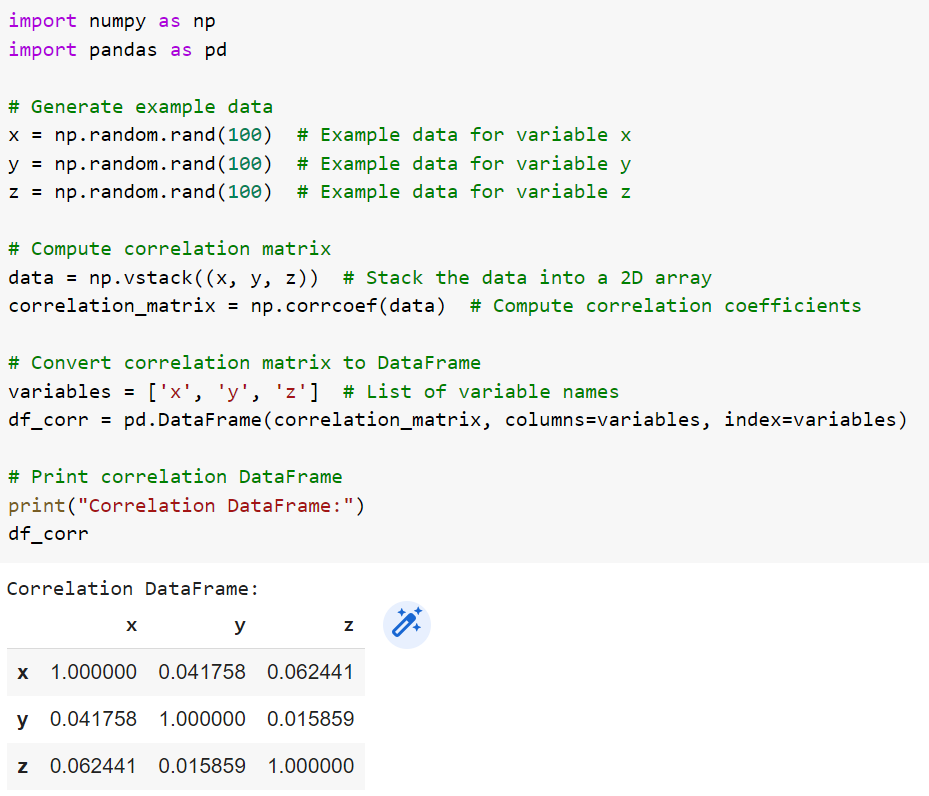This screenshot has height=796, width=929.
Task: Select the x column header
Action: (x=132, y=625)
